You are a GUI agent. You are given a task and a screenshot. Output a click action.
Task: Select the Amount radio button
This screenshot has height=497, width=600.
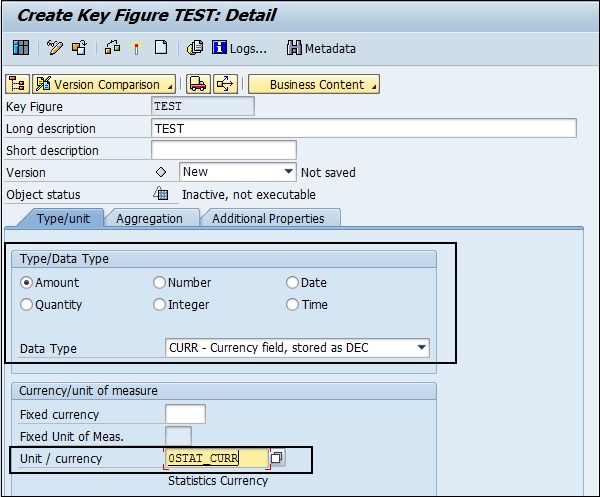click(27, 283)
